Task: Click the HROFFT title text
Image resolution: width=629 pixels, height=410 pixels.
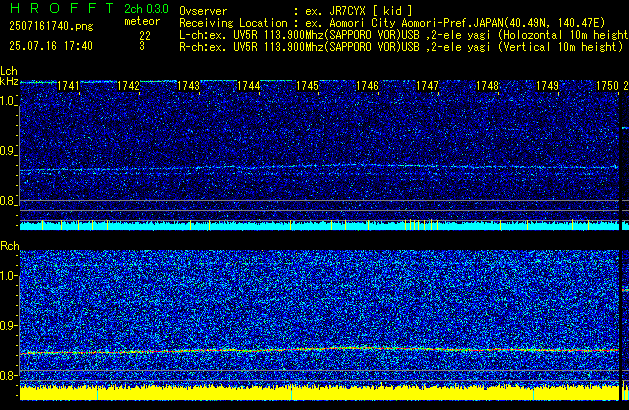Action: (62, 8)
